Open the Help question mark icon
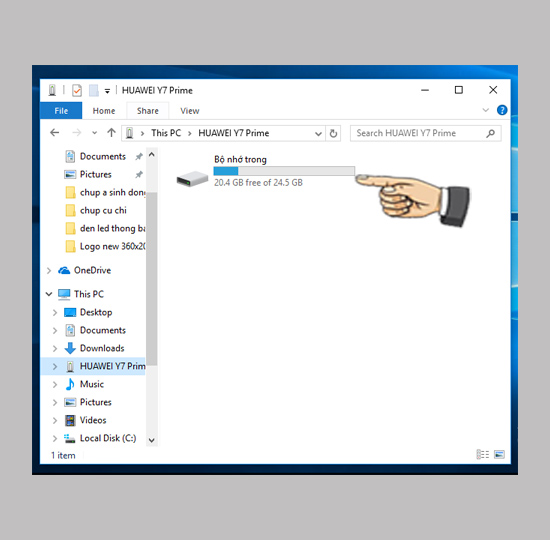 [502, 110]
